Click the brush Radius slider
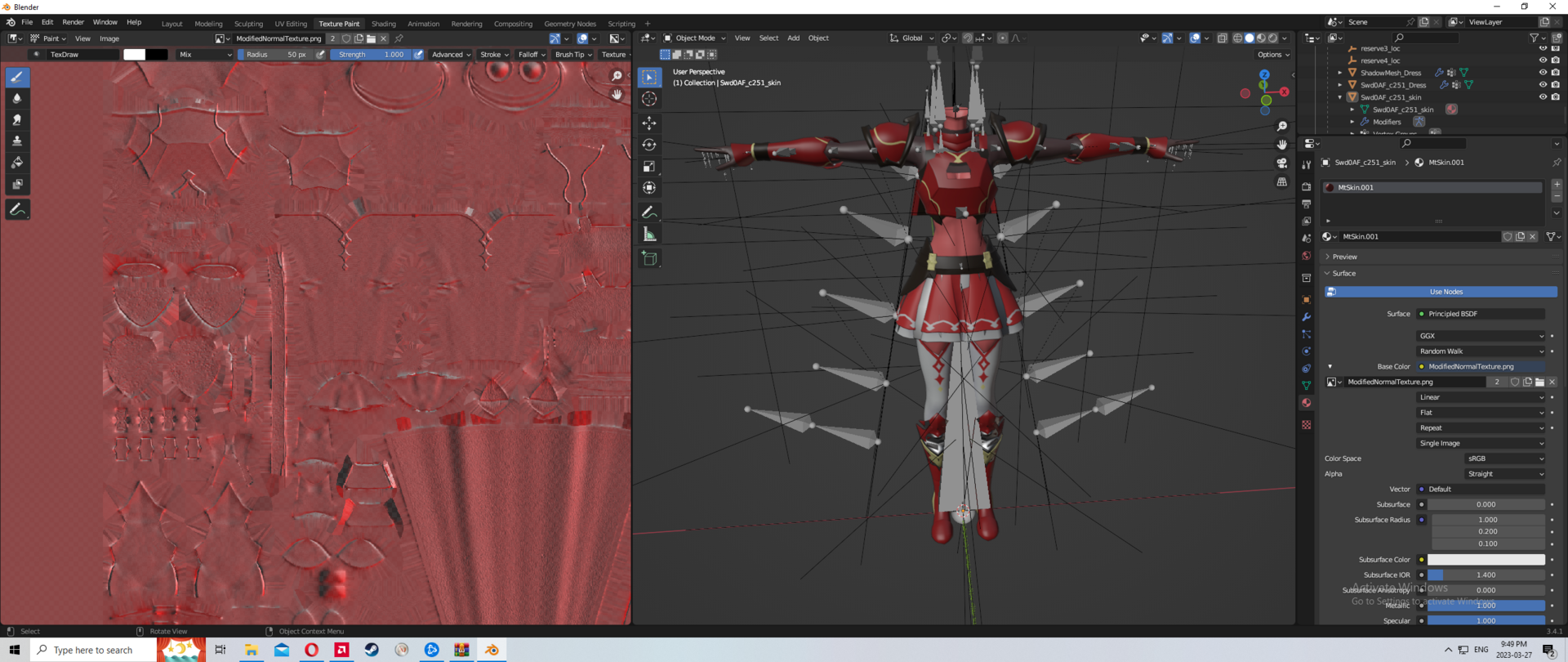Viewport: 1568px width, 662px height. [x=275, y=55]
